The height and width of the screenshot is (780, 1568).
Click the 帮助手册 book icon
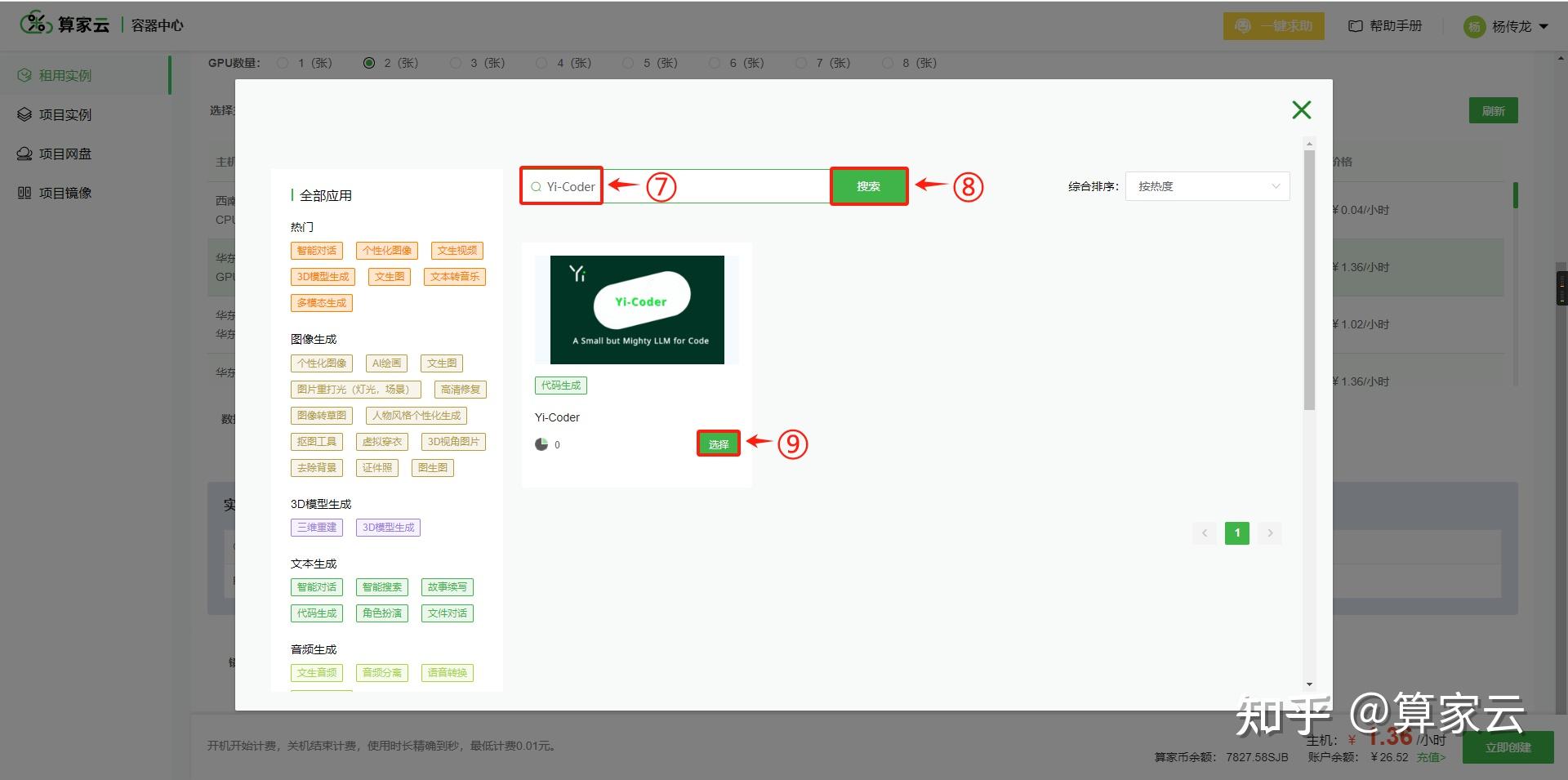1355,26
